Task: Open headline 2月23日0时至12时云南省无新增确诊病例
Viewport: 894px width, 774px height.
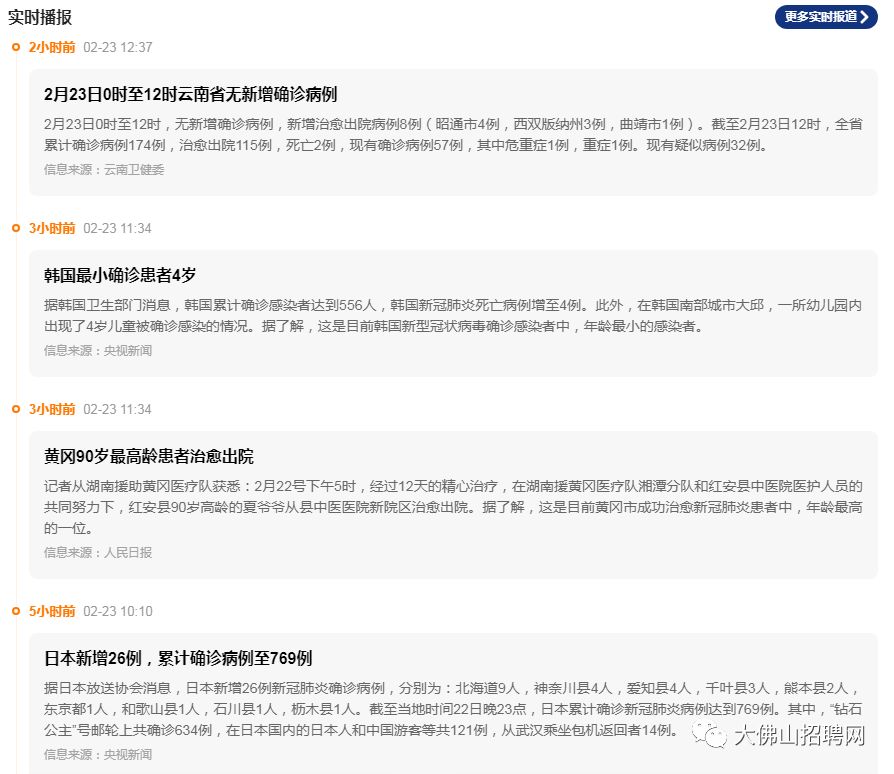Action: tap(190, 94)
